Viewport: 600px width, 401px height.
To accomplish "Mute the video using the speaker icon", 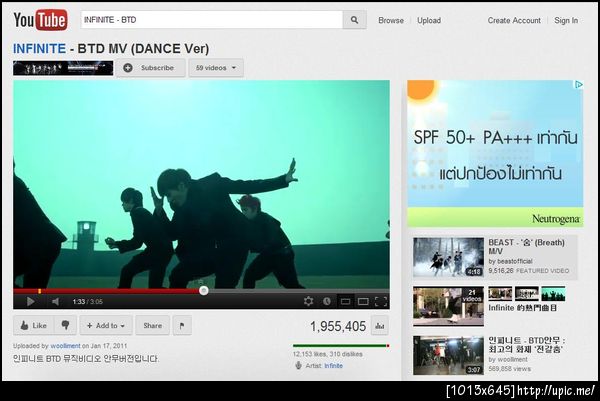I will [55, 302].
